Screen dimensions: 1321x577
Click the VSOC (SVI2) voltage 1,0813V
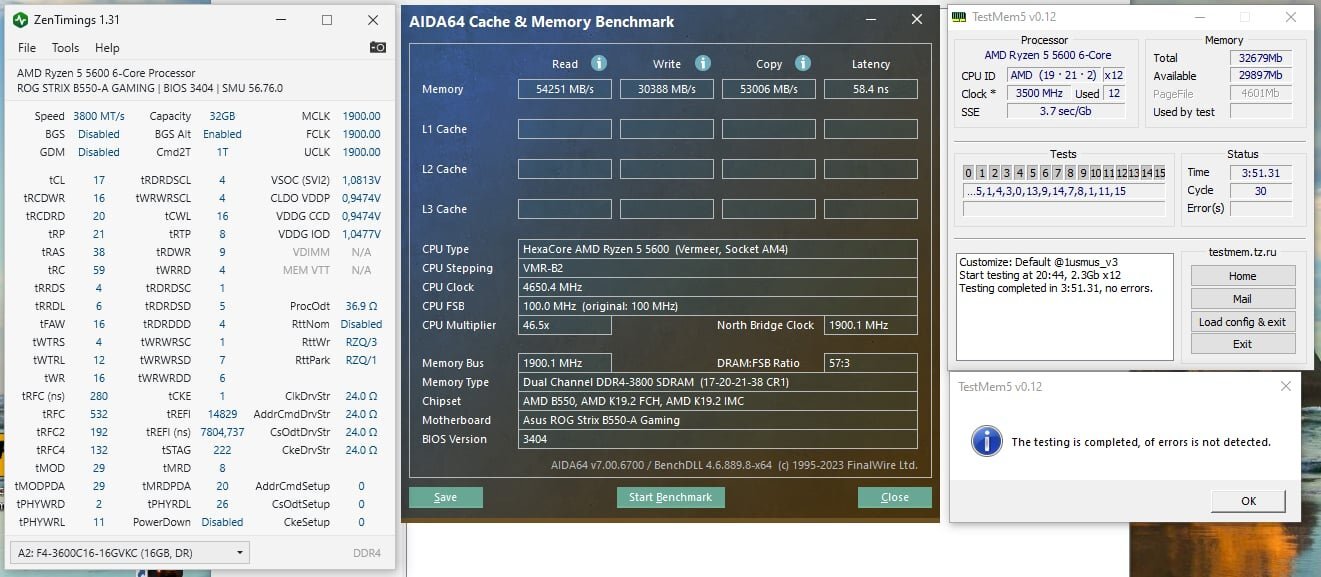pyautogui.click(x=361, y=180)
